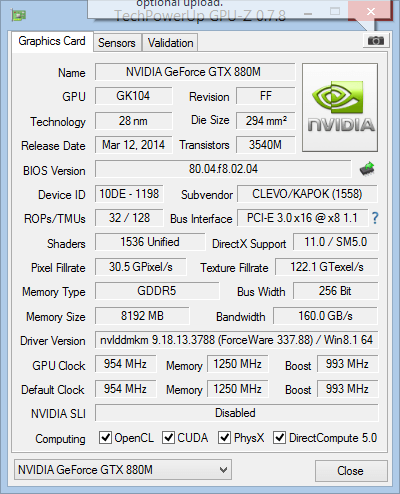
Task: Click the NVIDIA logo image
Action: [340, 108]
